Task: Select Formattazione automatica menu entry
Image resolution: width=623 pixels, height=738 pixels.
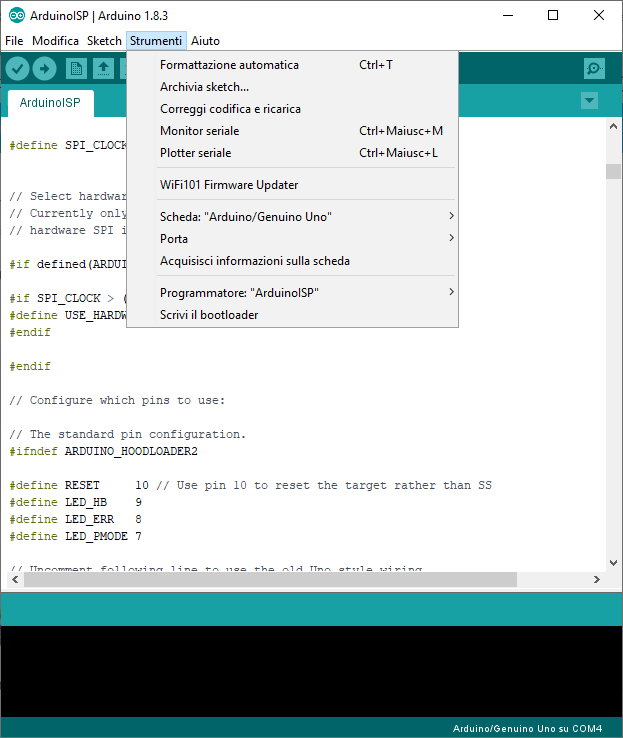Action: [x=292, y=65]
